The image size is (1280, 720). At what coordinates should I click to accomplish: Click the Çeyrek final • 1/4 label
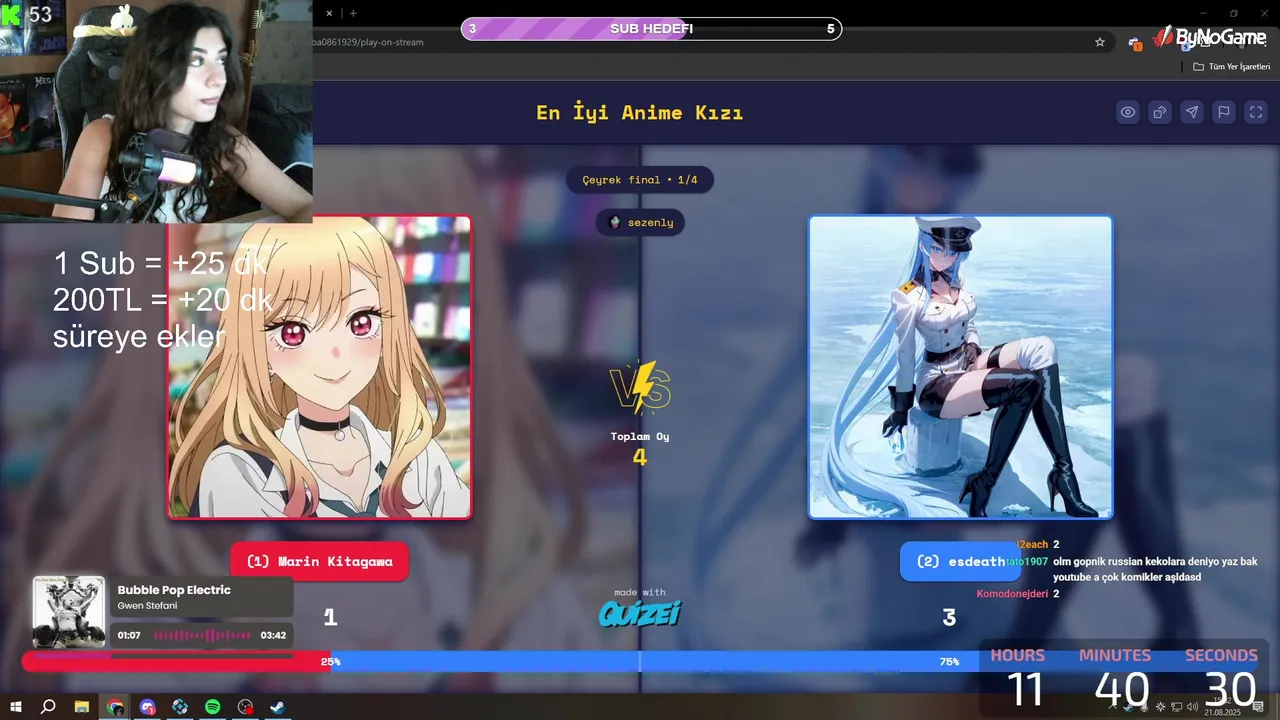640,180
